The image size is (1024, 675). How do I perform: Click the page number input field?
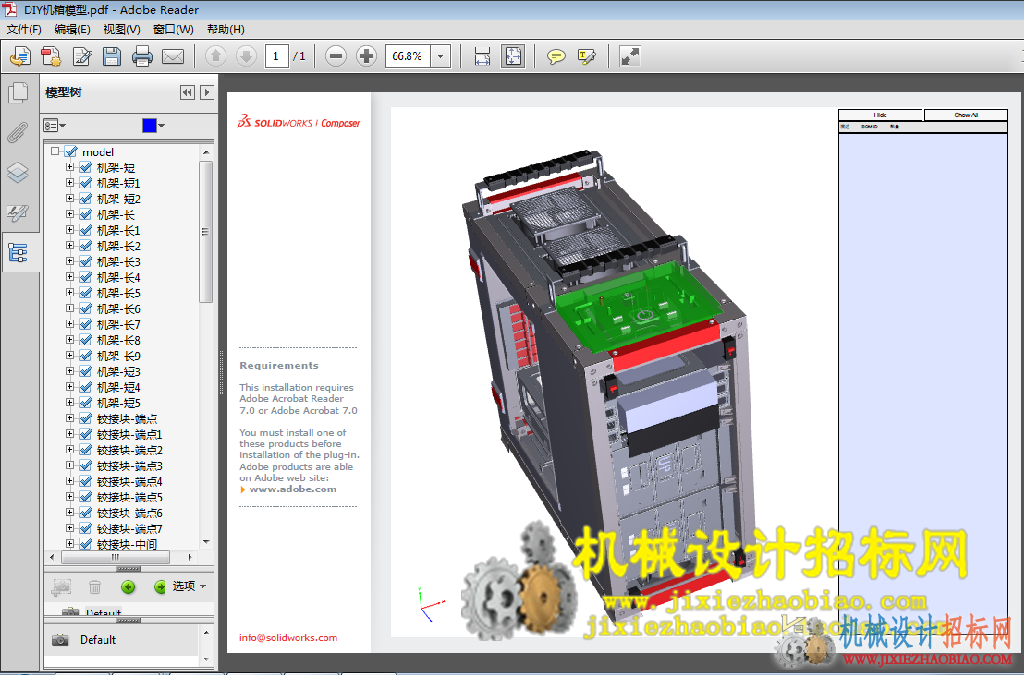click(276, 56)
